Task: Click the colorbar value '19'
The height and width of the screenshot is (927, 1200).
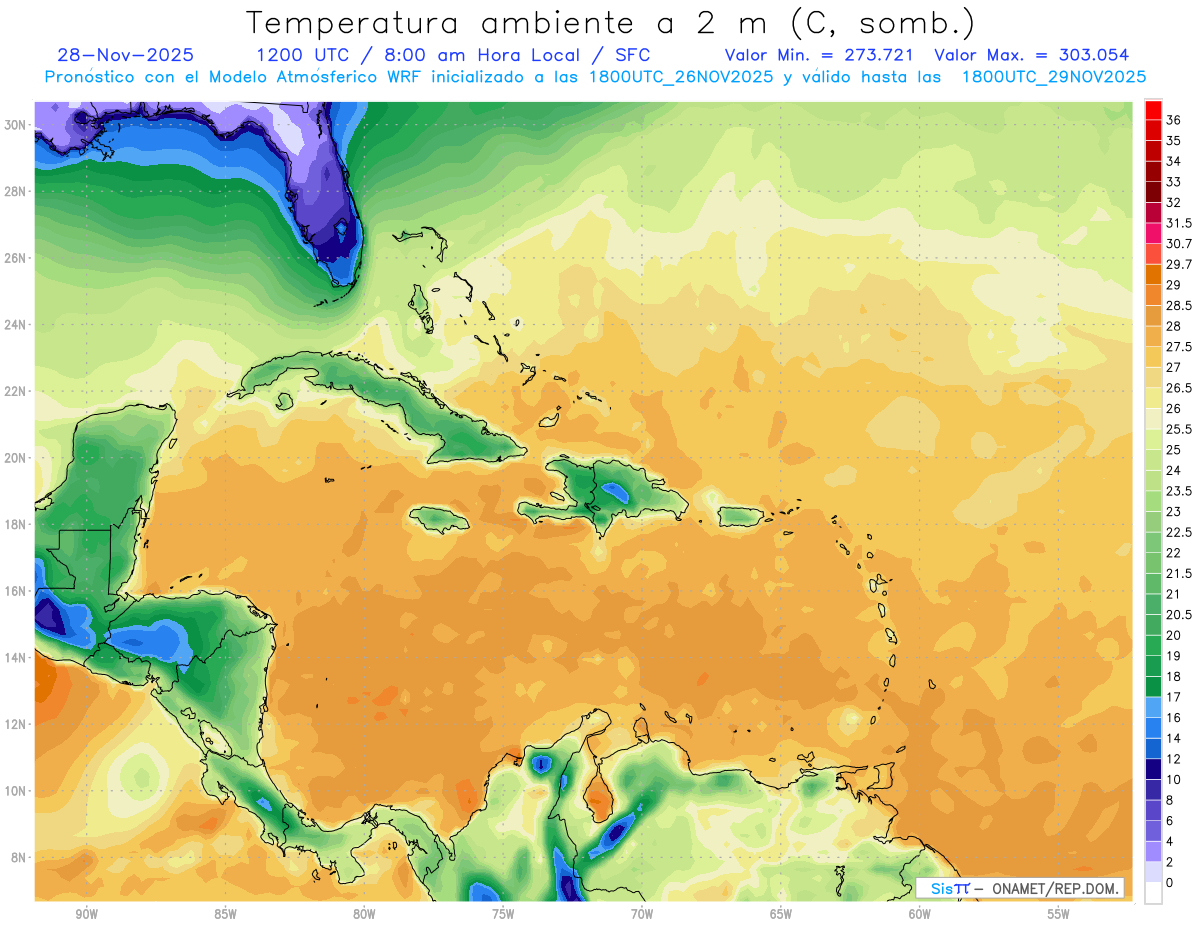Action: pyautogui.click(x=1173, y=656)
